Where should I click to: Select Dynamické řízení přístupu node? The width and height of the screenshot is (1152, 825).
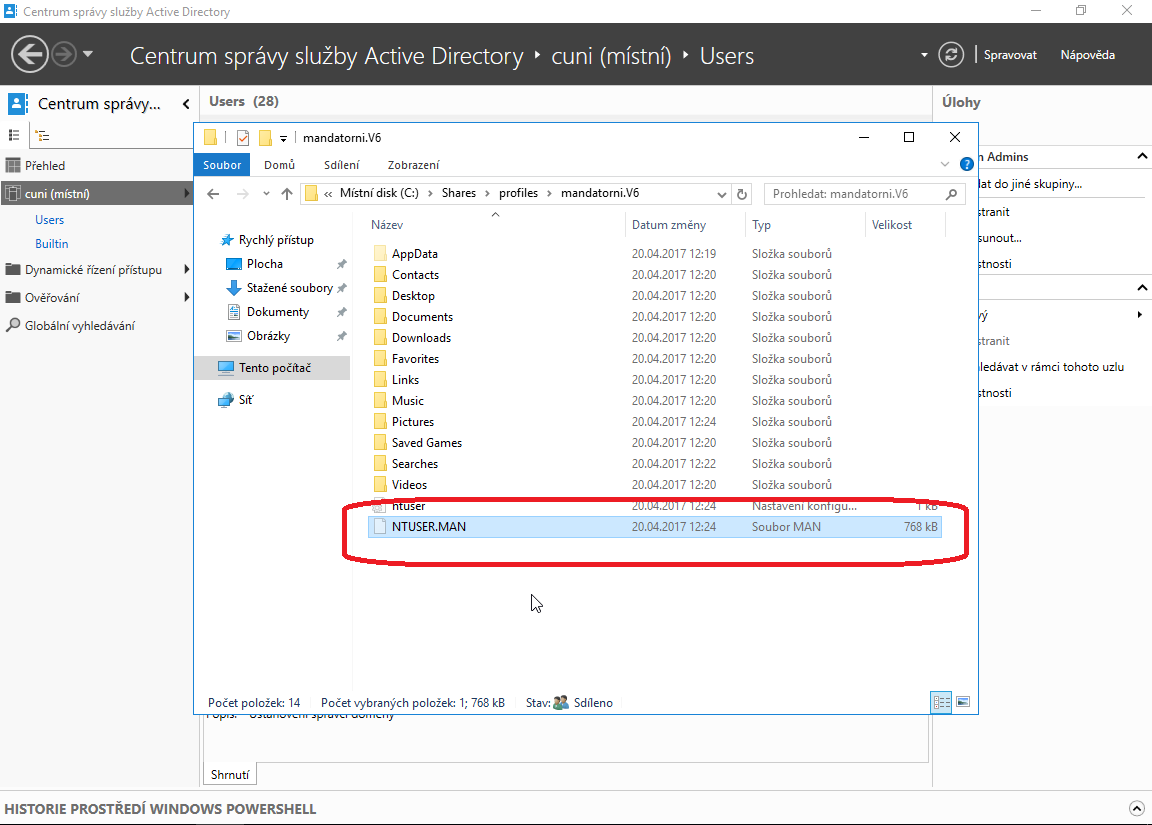93,270
